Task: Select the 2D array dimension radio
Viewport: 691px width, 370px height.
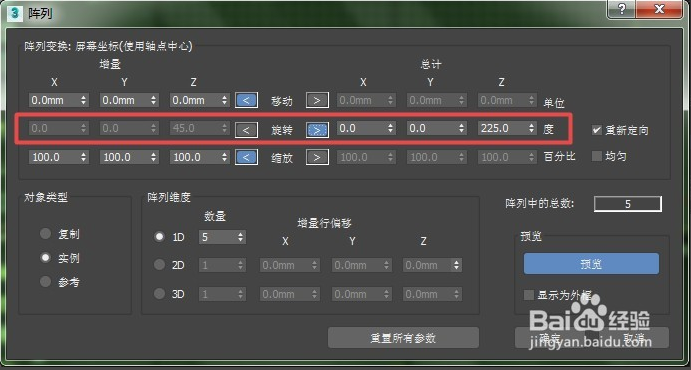Action: (x=159, y=265)
